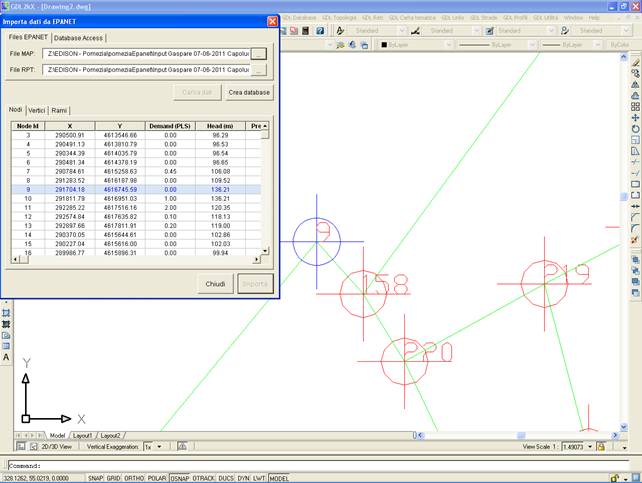This screenshot has width=642, height=483.
Task: Select the Trim tool icon
Action: point(636,162)
